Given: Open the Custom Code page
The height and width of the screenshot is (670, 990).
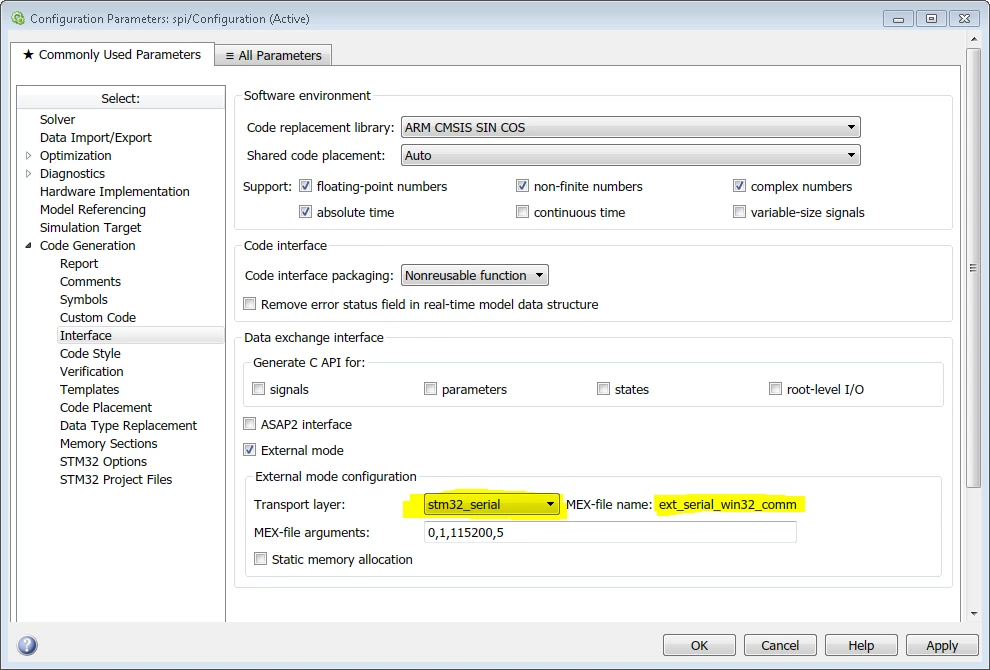Looking at the screenshot, I should pos(98,318).
